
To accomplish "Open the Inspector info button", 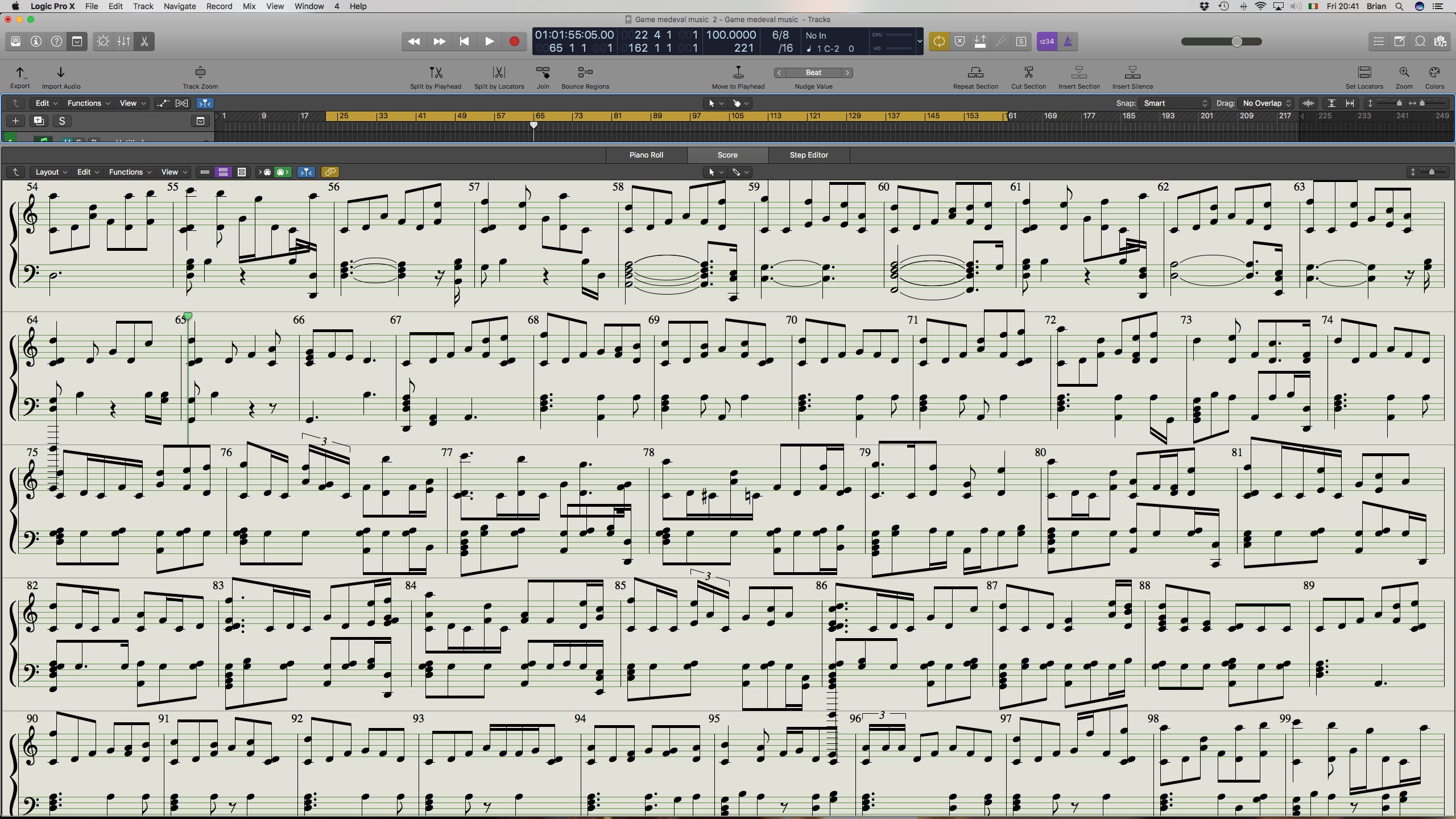I will coord(36,42).
